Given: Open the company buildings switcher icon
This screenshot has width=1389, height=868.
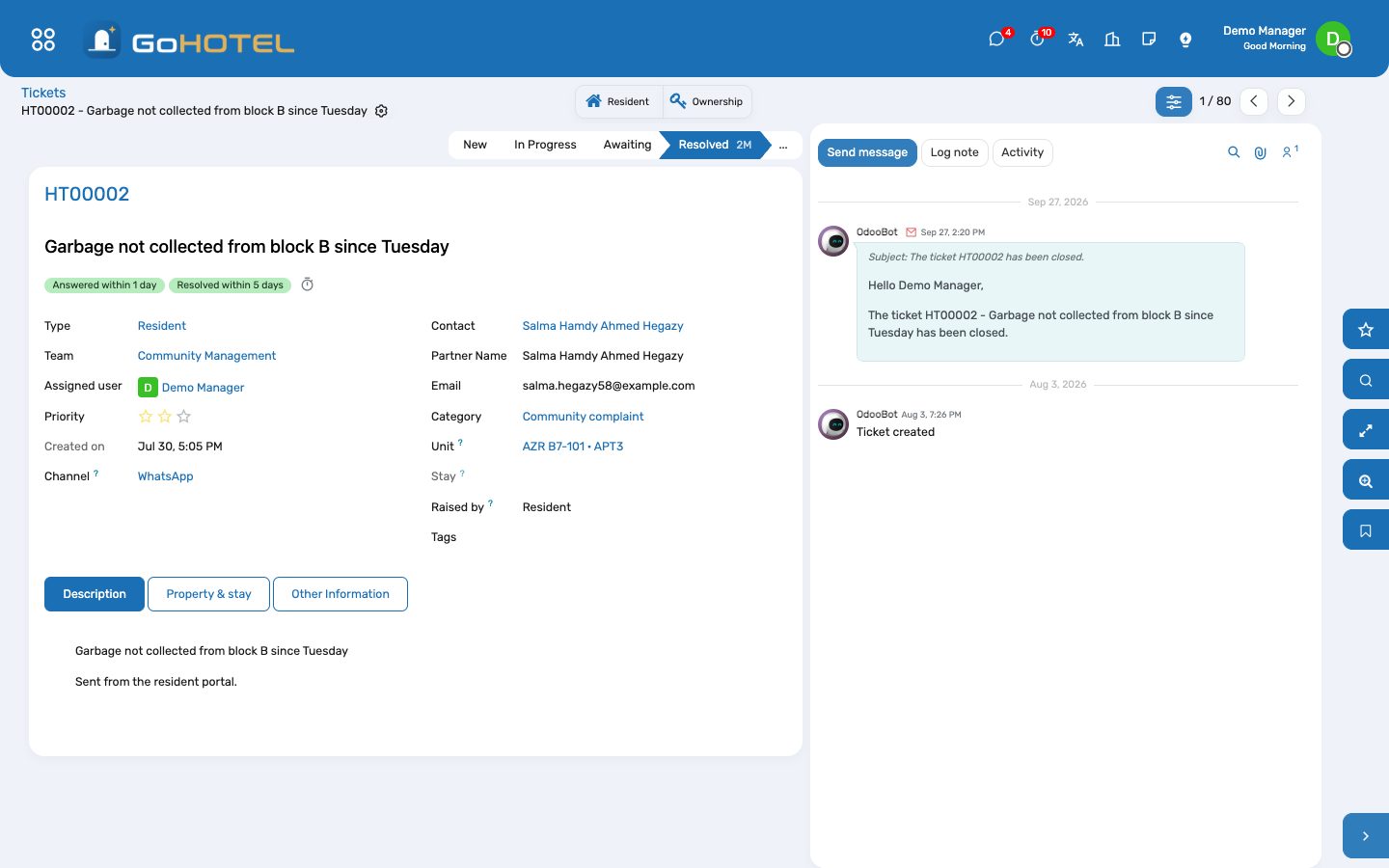Looking at the screenshot, I should click(x=1112, y=40).
